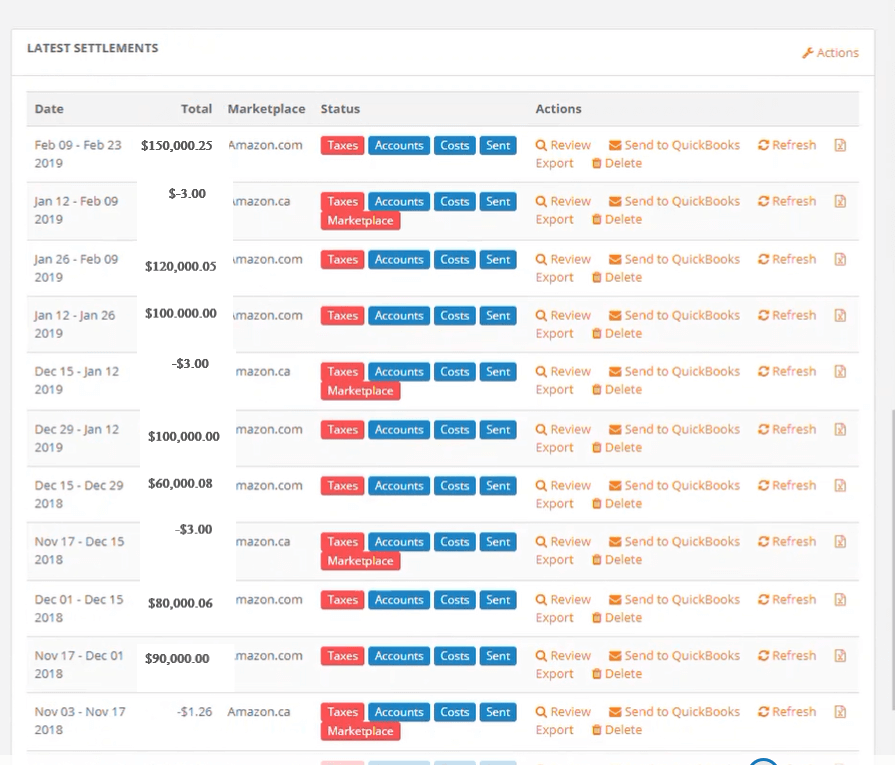This screenshot has width=895, height=765.
Task: Click the Excel icon for Nov 17 - Dec 15 row
Action: pyautogui.click(x=840, y=541)
